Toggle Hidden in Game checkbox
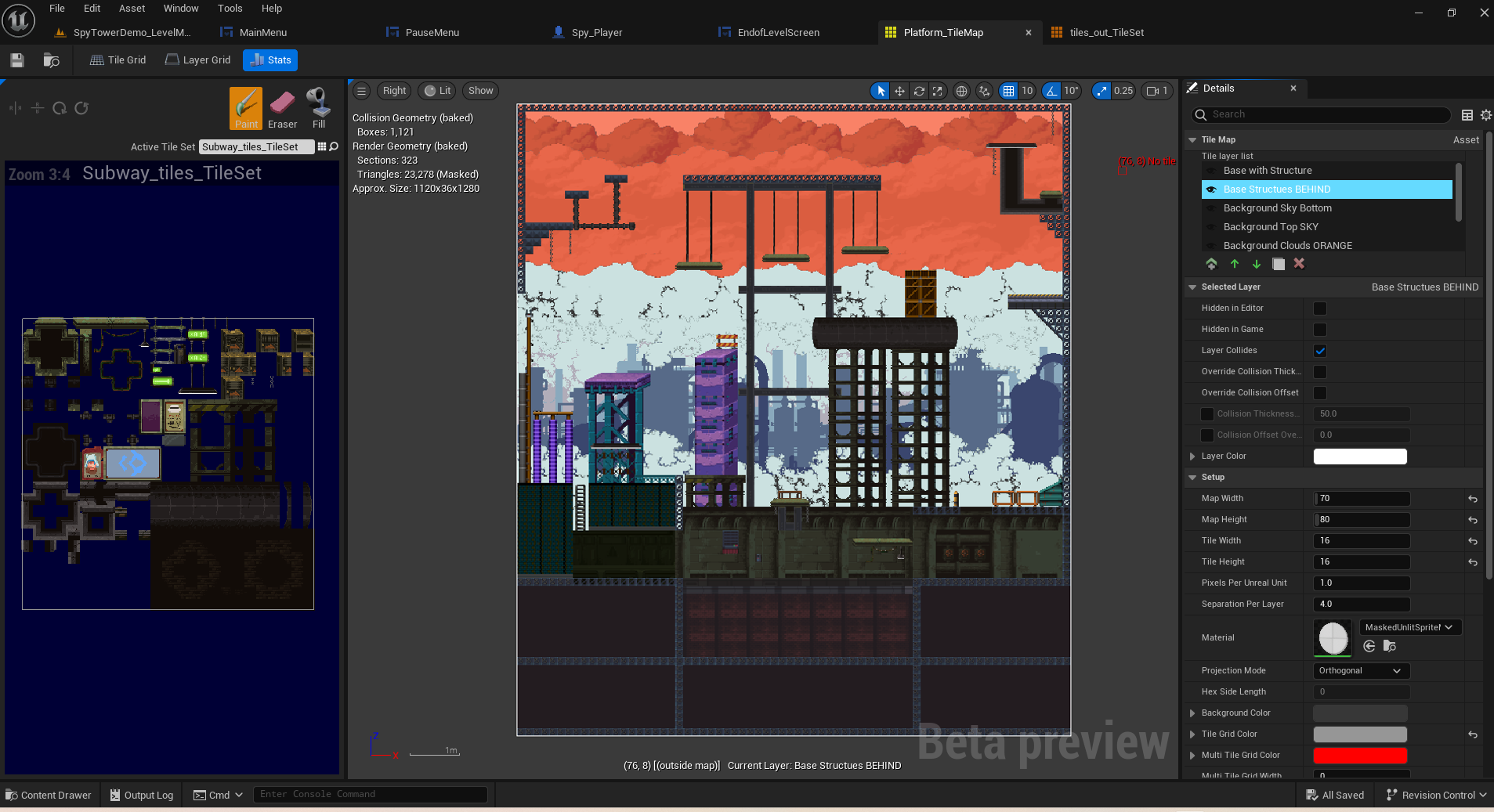1494x812 pixels. coord(1320,330)
